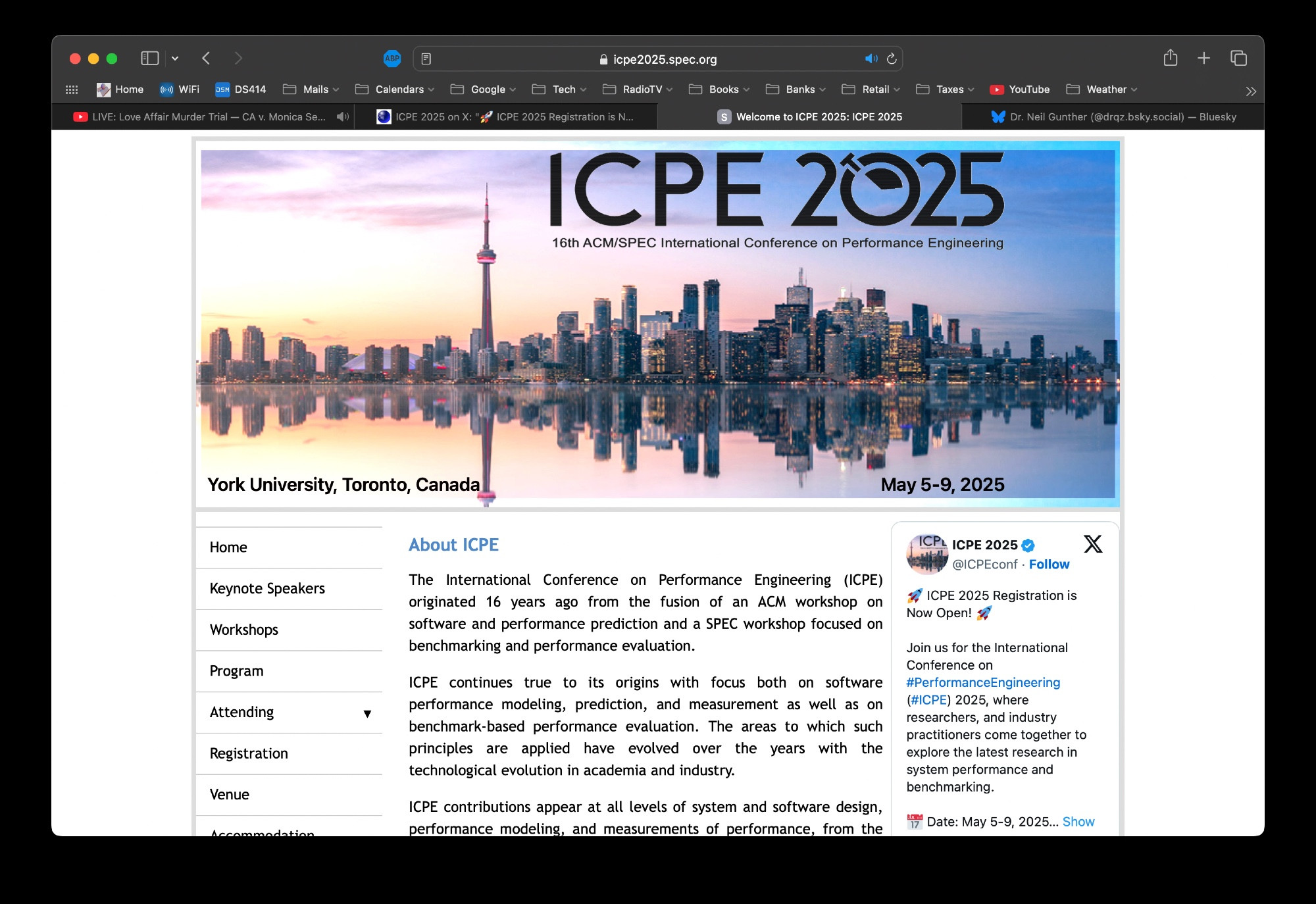Open the X logo in the embed
This screenshot has height=904, width=1316.
click(x=1093, y=544)
